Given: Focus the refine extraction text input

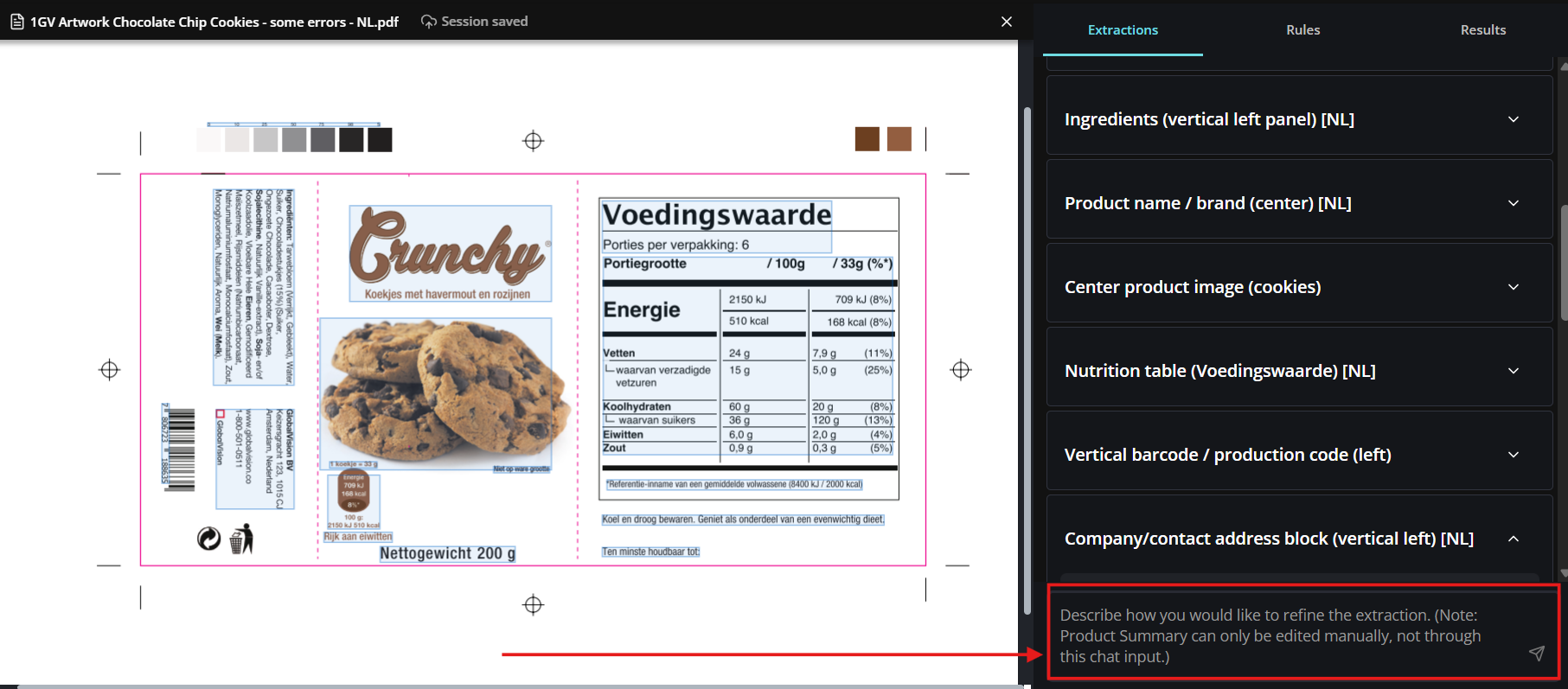Looking at the screenshot, I should click(x=1289, y=635).
